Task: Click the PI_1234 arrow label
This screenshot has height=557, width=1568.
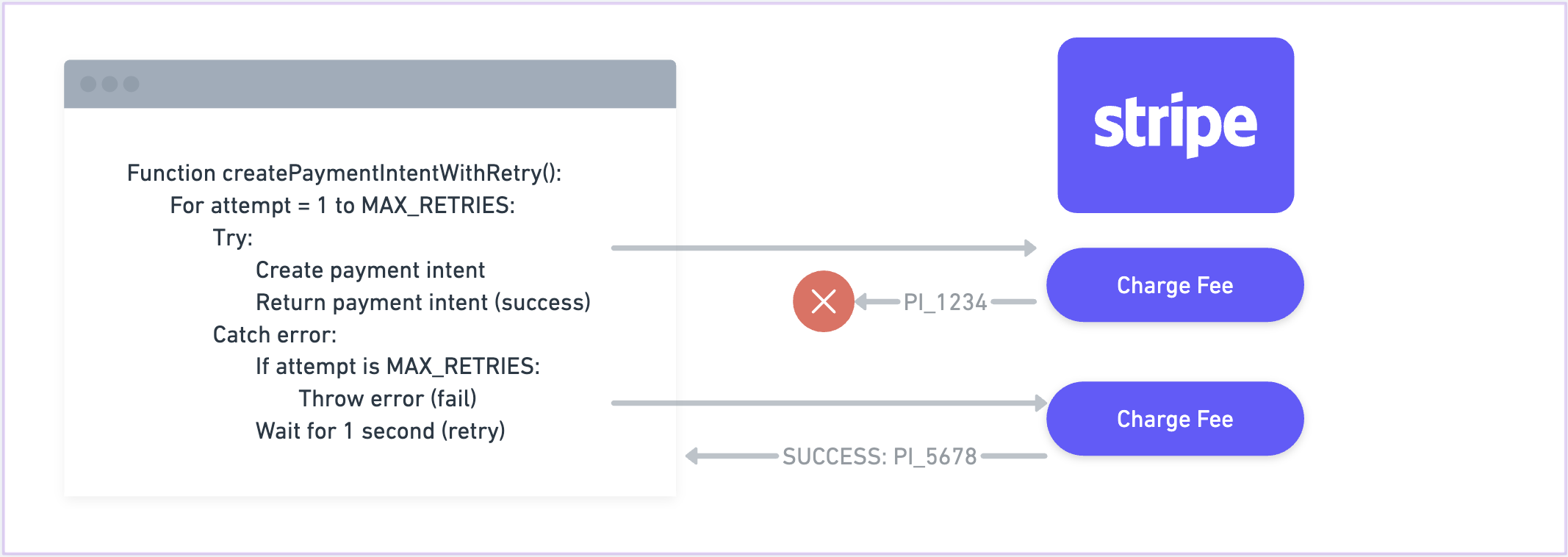Action: pos(945,302)
